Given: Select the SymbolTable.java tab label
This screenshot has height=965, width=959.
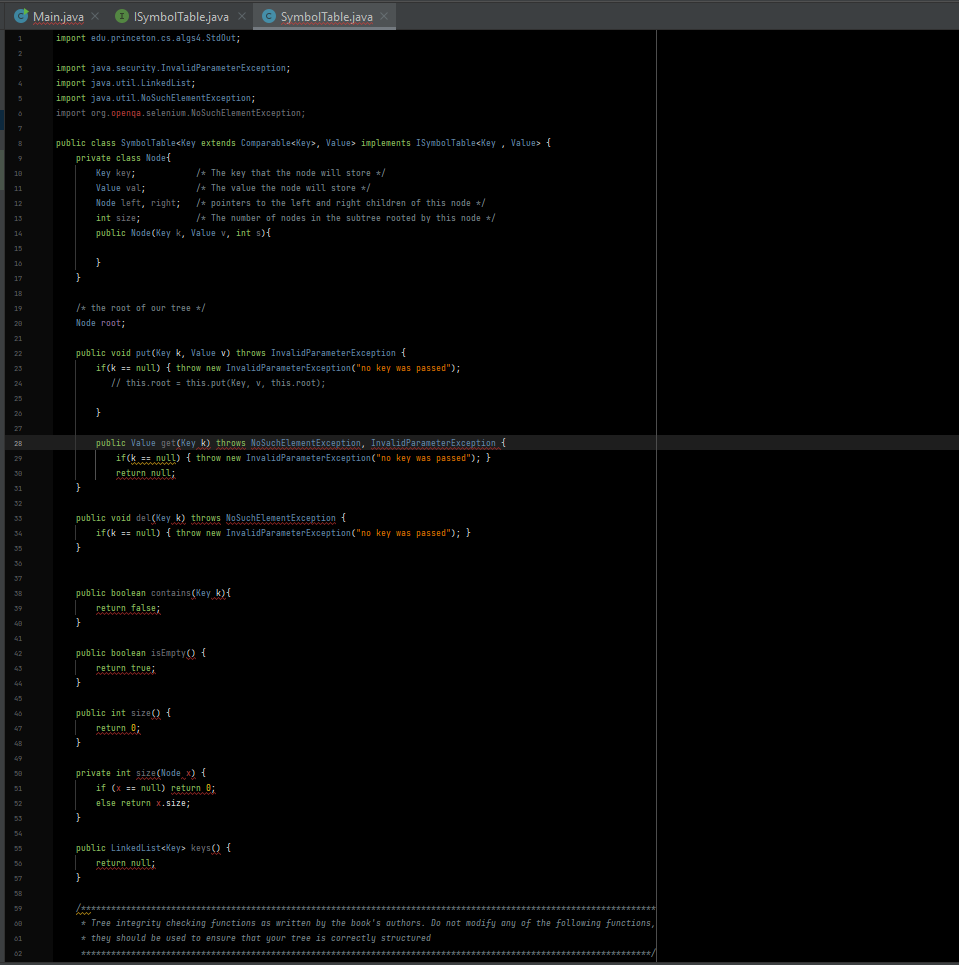Looking at the screenshot, I should point(326,17).
